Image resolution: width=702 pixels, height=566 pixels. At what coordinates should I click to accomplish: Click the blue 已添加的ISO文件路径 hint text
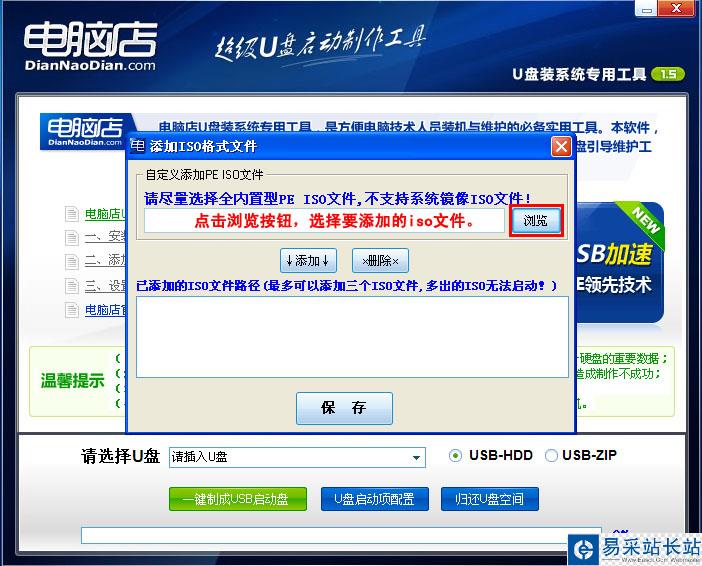347,286
